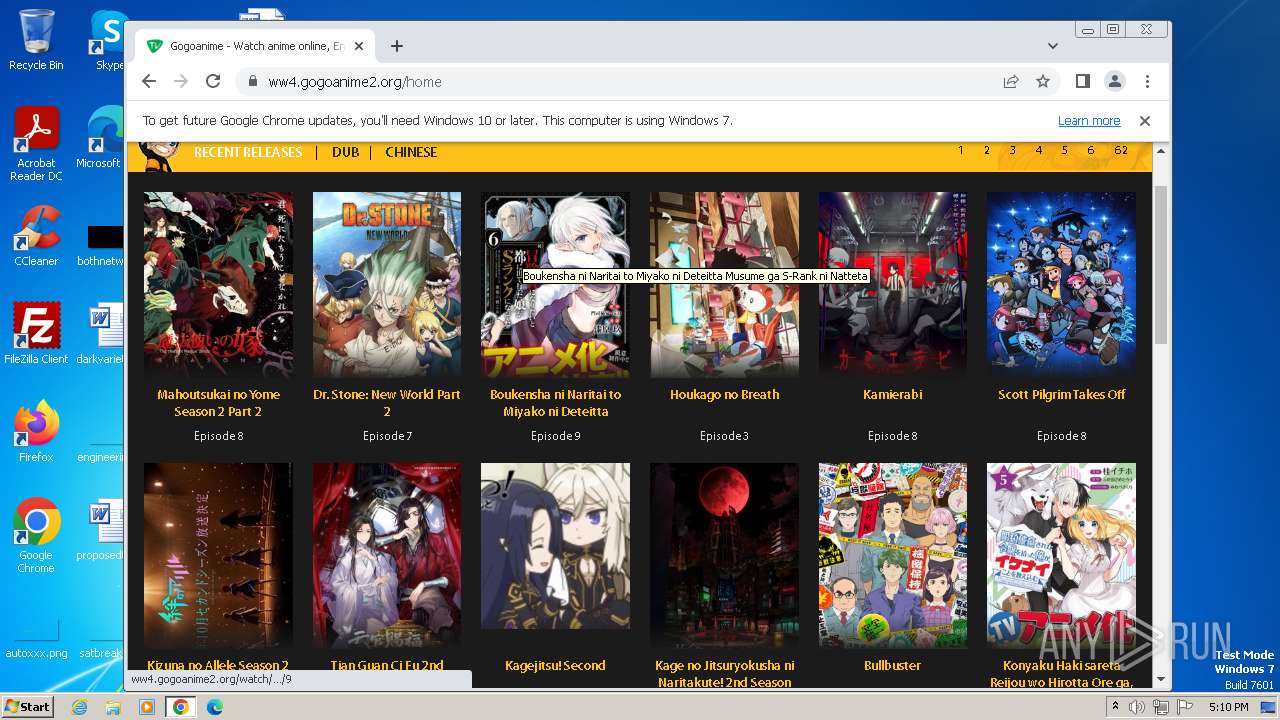Click the address bar URL field
The height and width of the screenshot is (720, 1280).
(620, 82)
